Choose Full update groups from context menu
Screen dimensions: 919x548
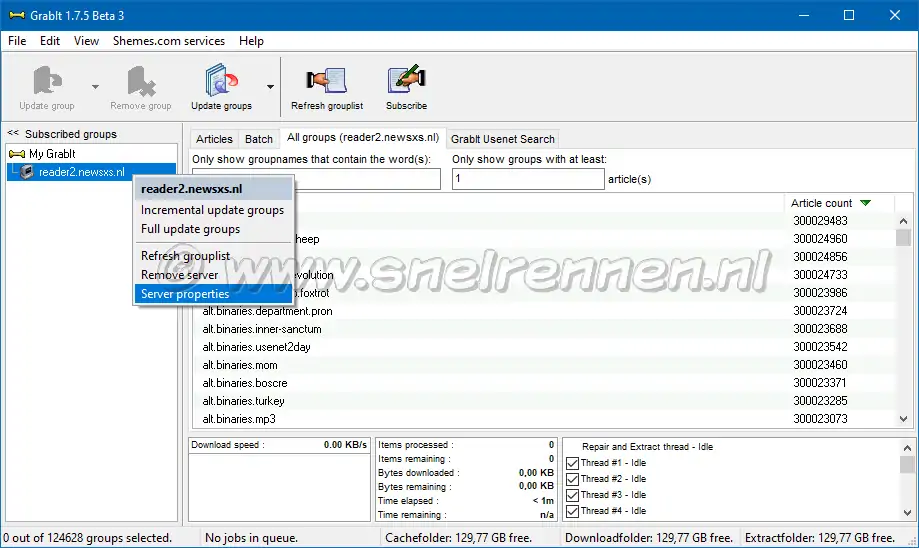pos(213,229)
